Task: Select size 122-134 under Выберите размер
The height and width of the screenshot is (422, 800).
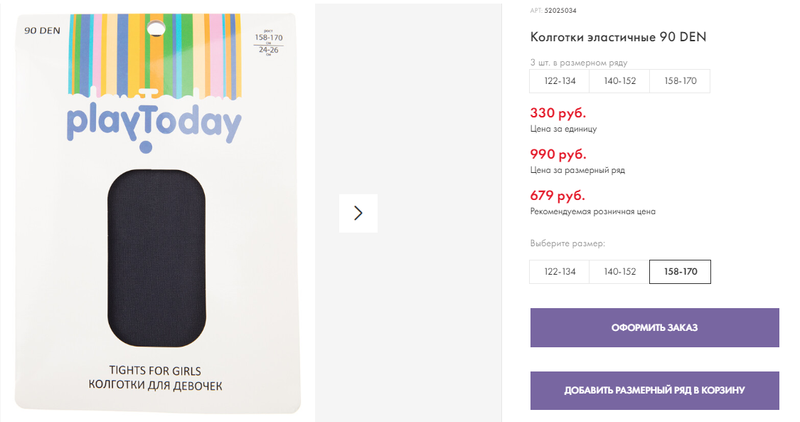Action: (559, 271)
